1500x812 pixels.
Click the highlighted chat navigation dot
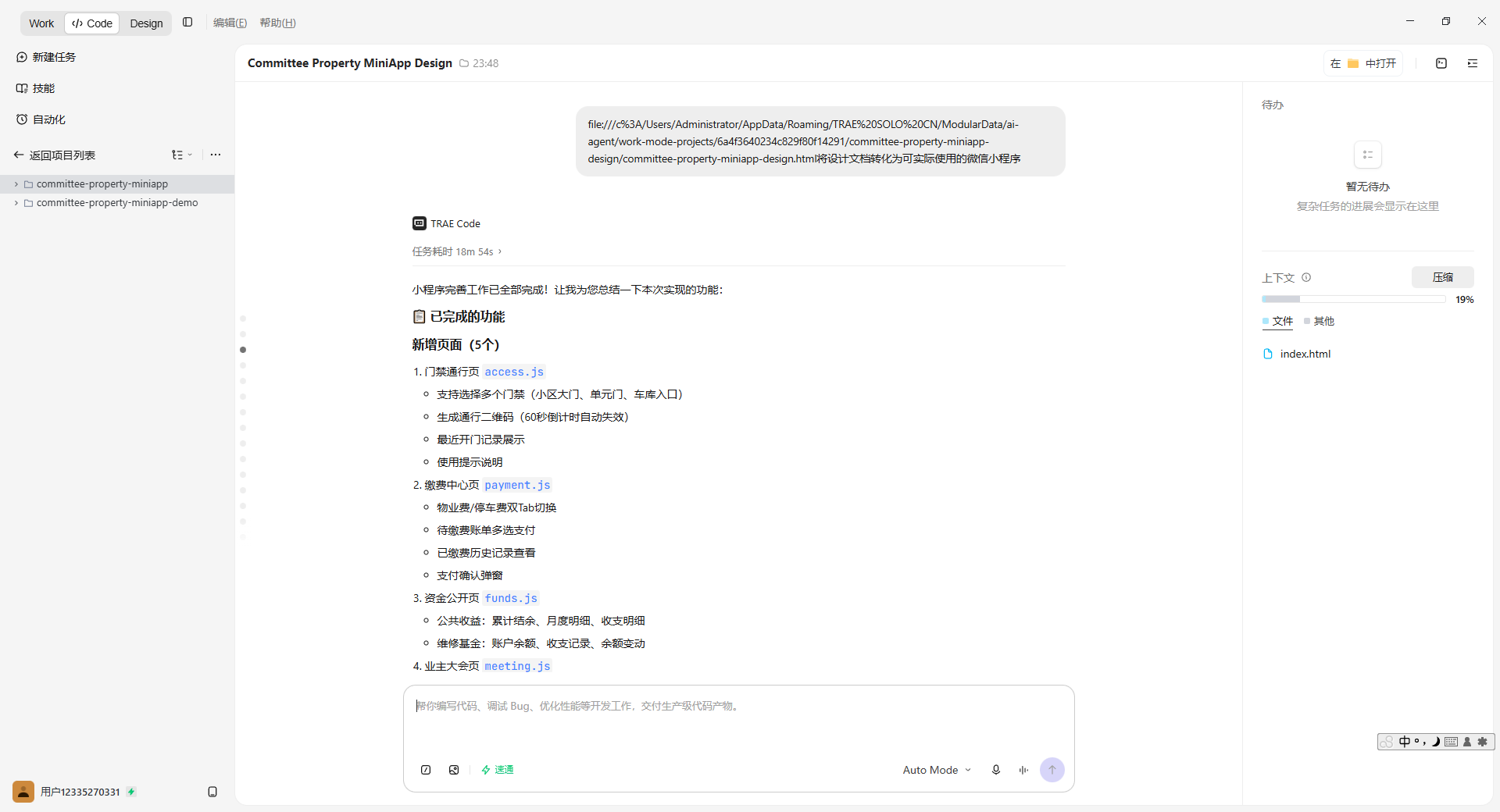click(x=243, y=350)
